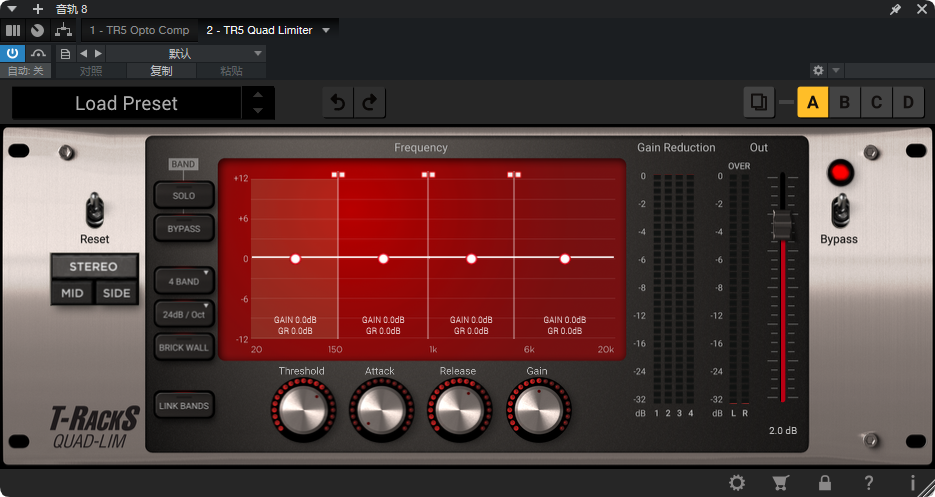Select band 1 gain point in the graph
Image resolution: width=935 pixels, height=497 pixels.
[x=295, y=258]
